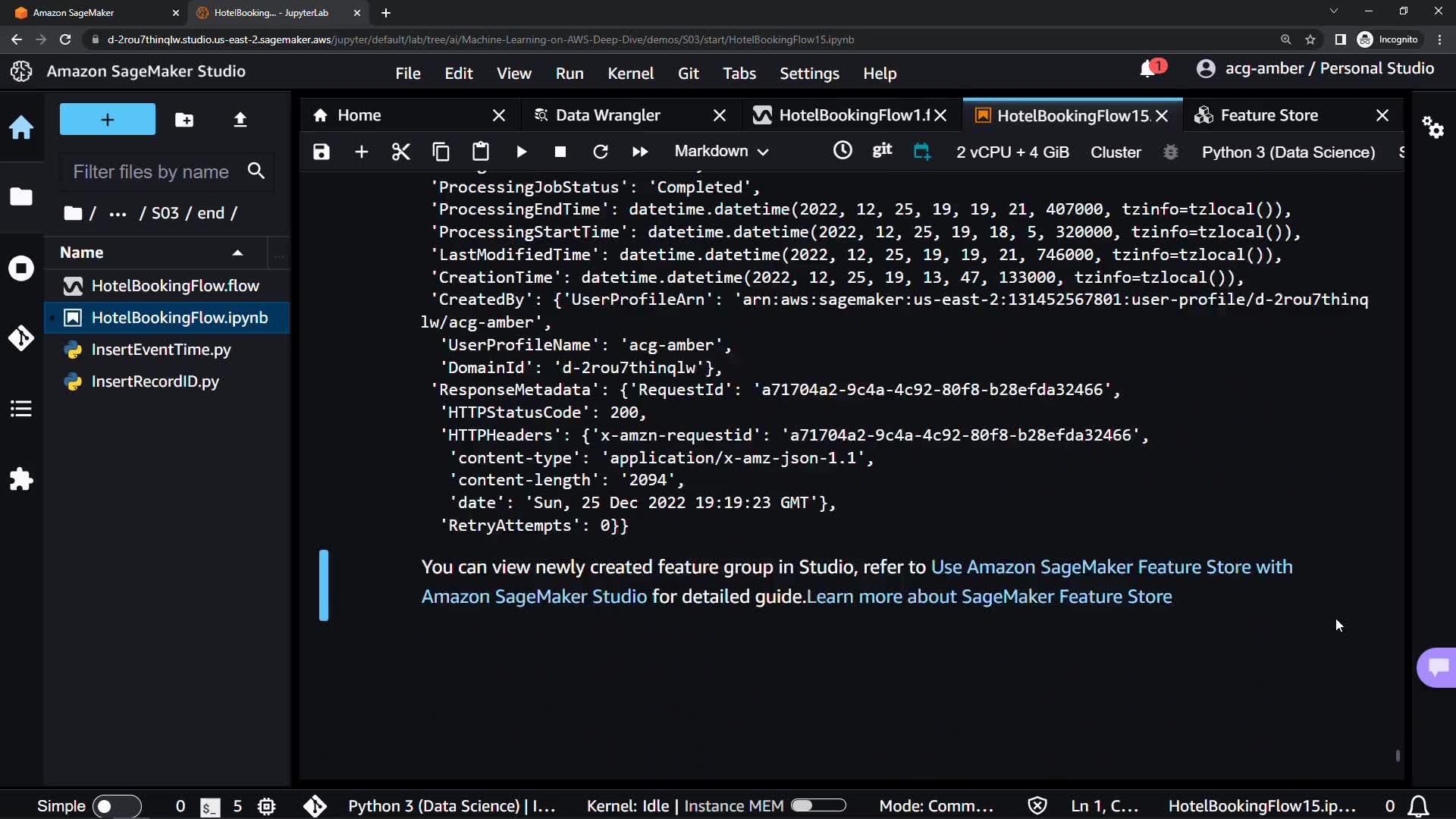Switch to the Data Wrangler tab

(607, 115)
